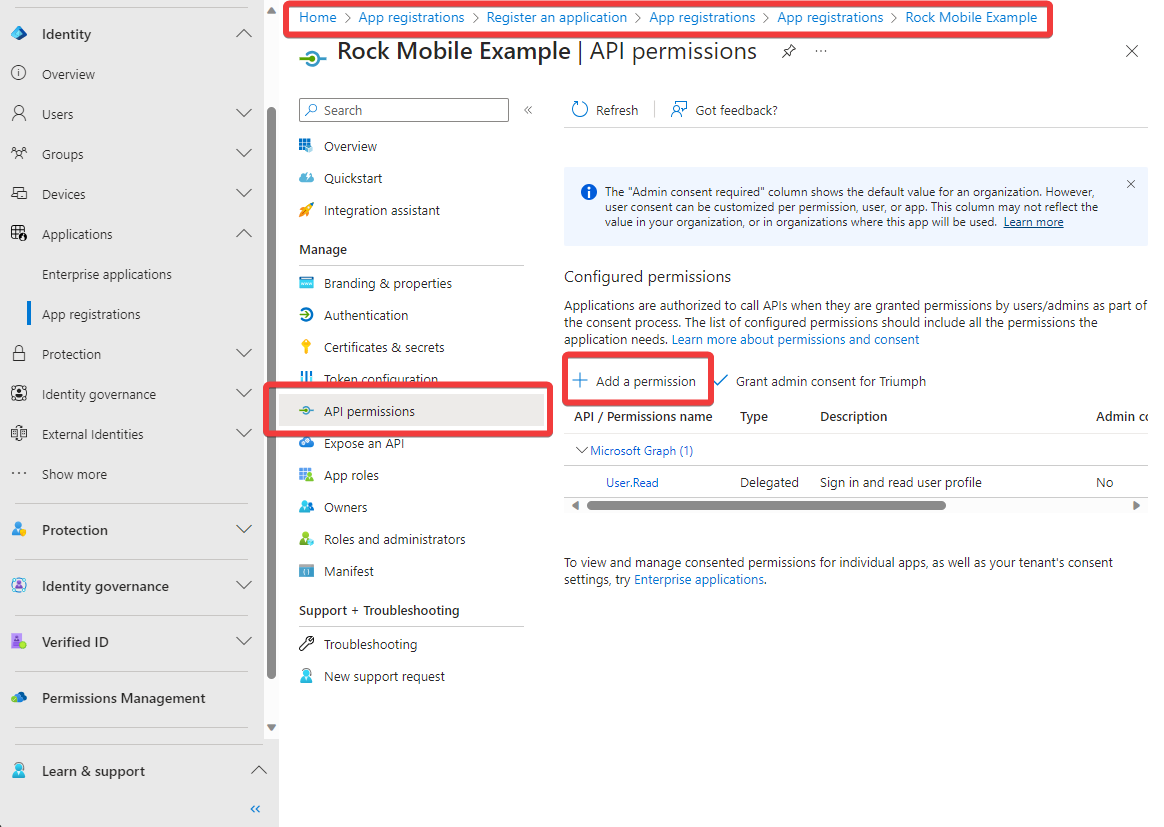Click the Got feedback person icon
Viewport: 1164px width, 827px height.
679,109
